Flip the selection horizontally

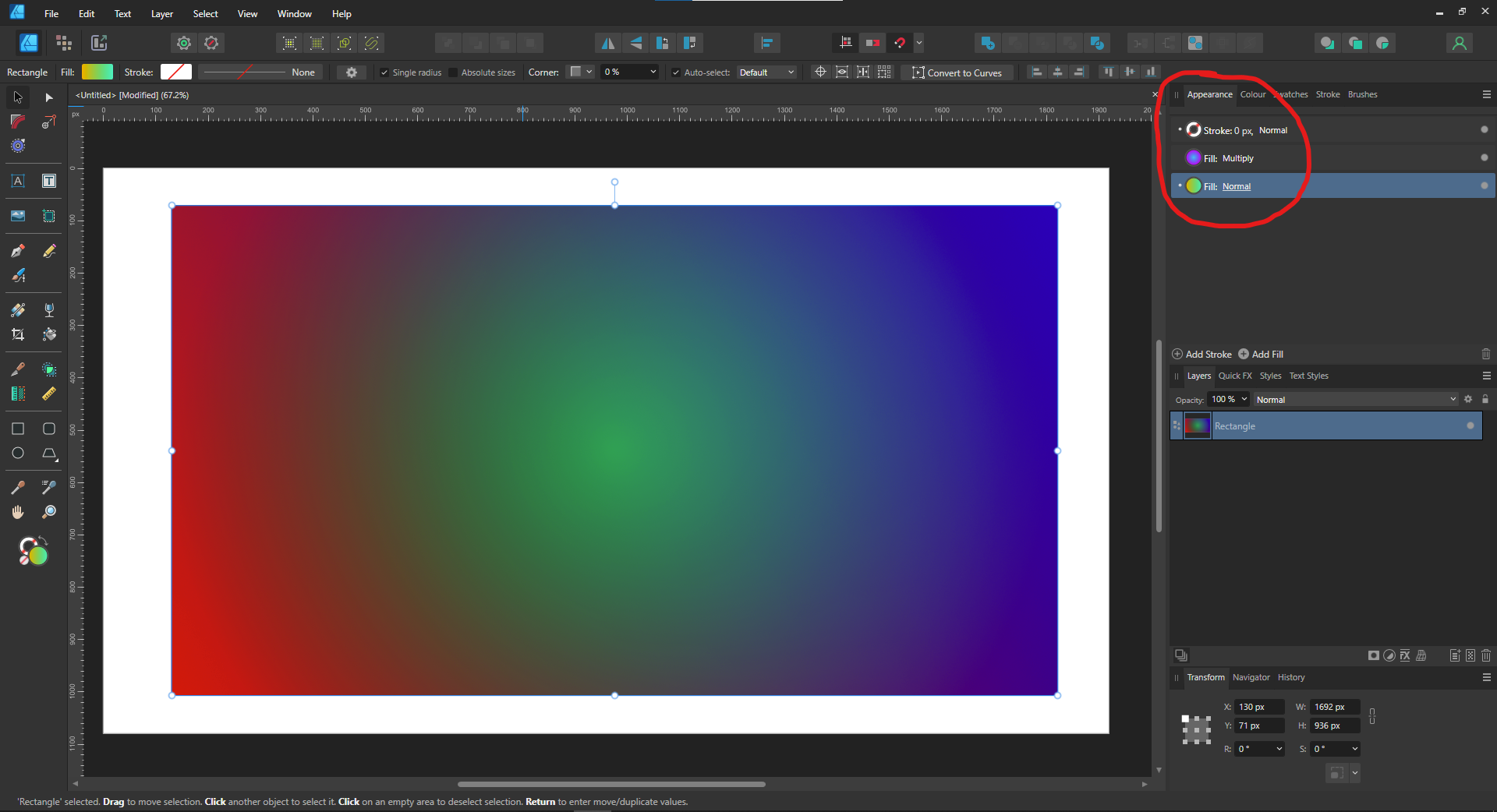(607, 43)
